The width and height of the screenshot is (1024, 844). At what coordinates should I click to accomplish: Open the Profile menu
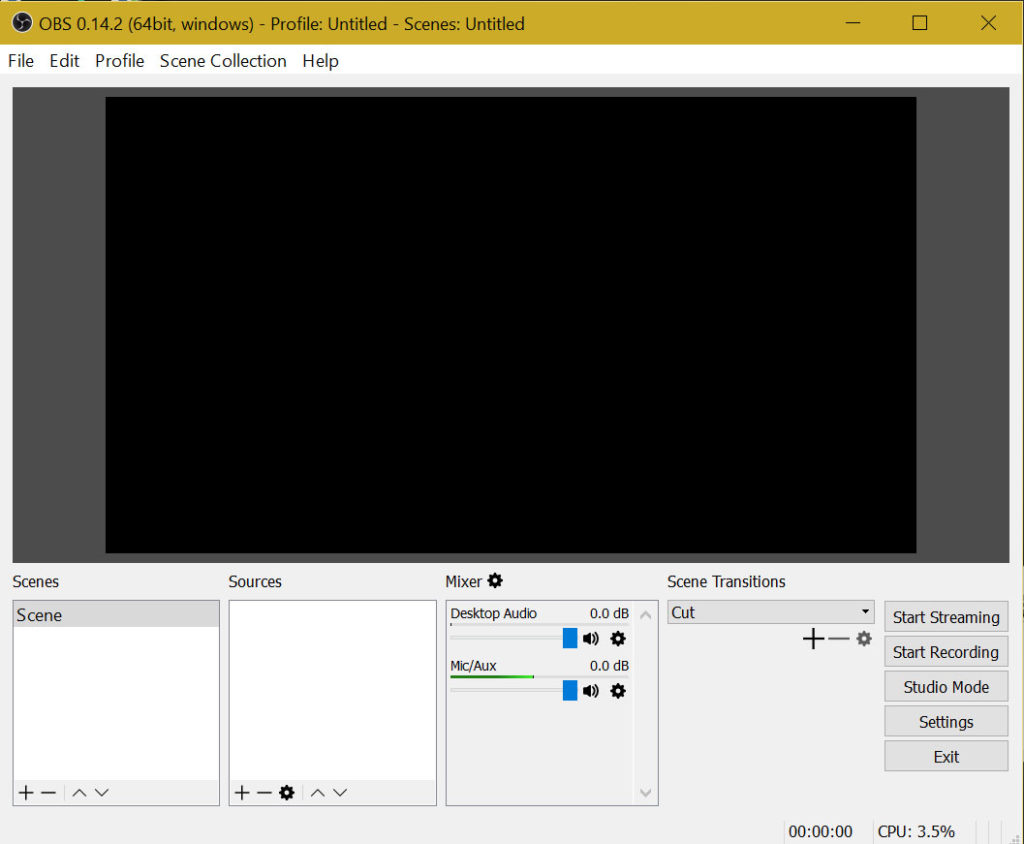[x=120, y=61]
